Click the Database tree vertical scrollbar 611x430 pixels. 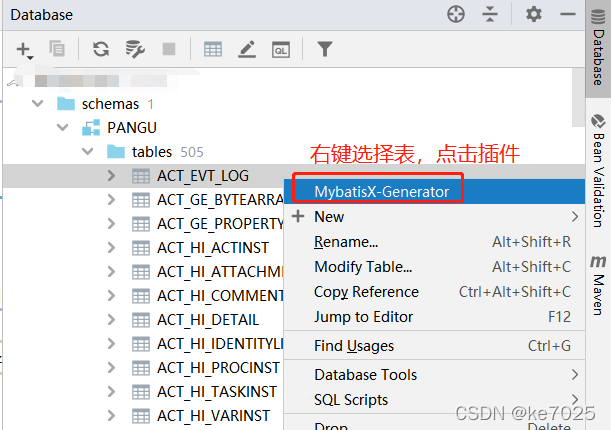coord(578,97)
